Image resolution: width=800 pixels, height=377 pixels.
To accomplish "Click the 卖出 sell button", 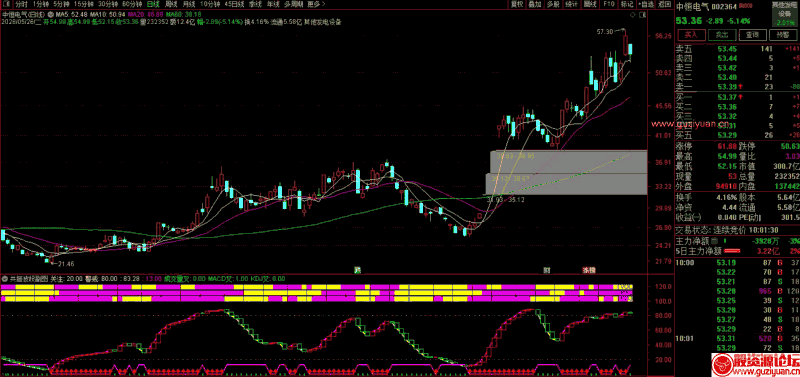I will [721, 35].
